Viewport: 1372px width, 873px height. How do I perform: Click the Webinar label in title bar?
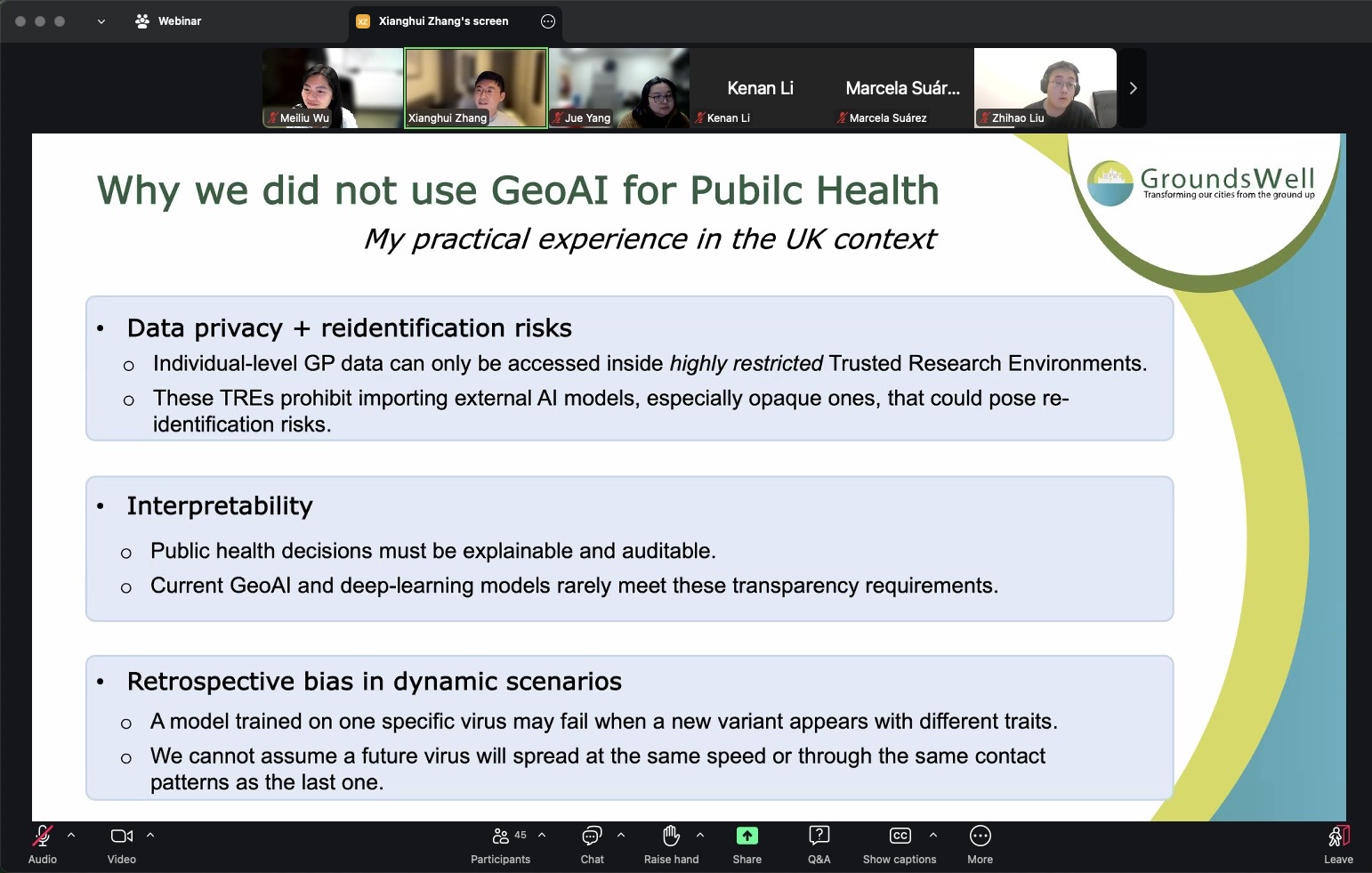click(x=179, y=21)
